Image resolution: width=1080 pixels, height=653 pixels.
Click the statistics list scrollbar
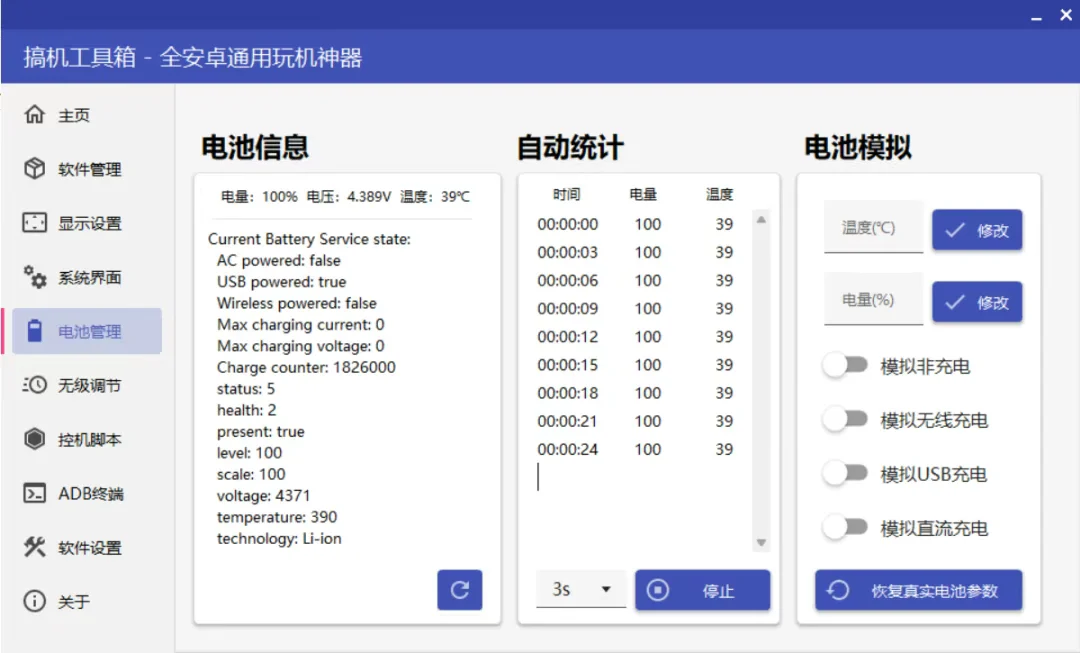761,380
